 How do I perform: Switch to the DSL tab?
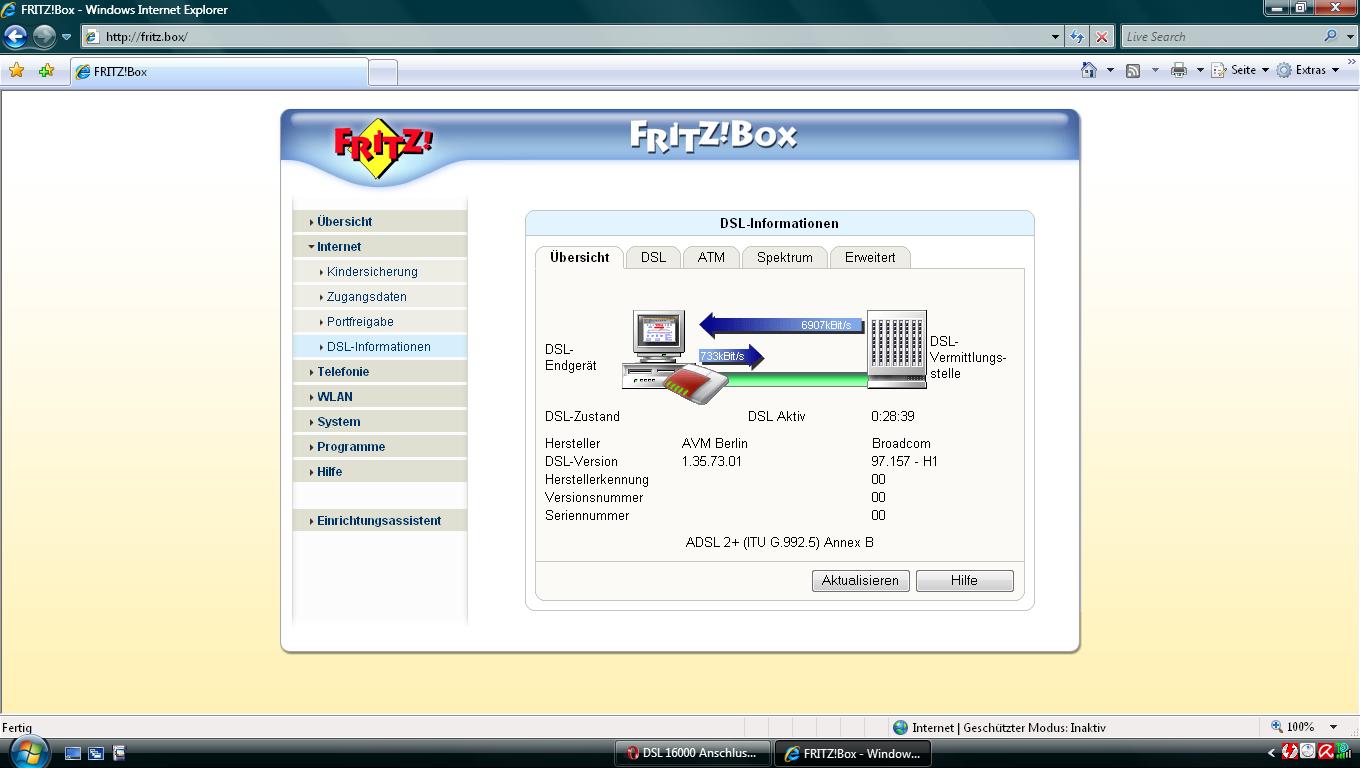tap(653, 258)
